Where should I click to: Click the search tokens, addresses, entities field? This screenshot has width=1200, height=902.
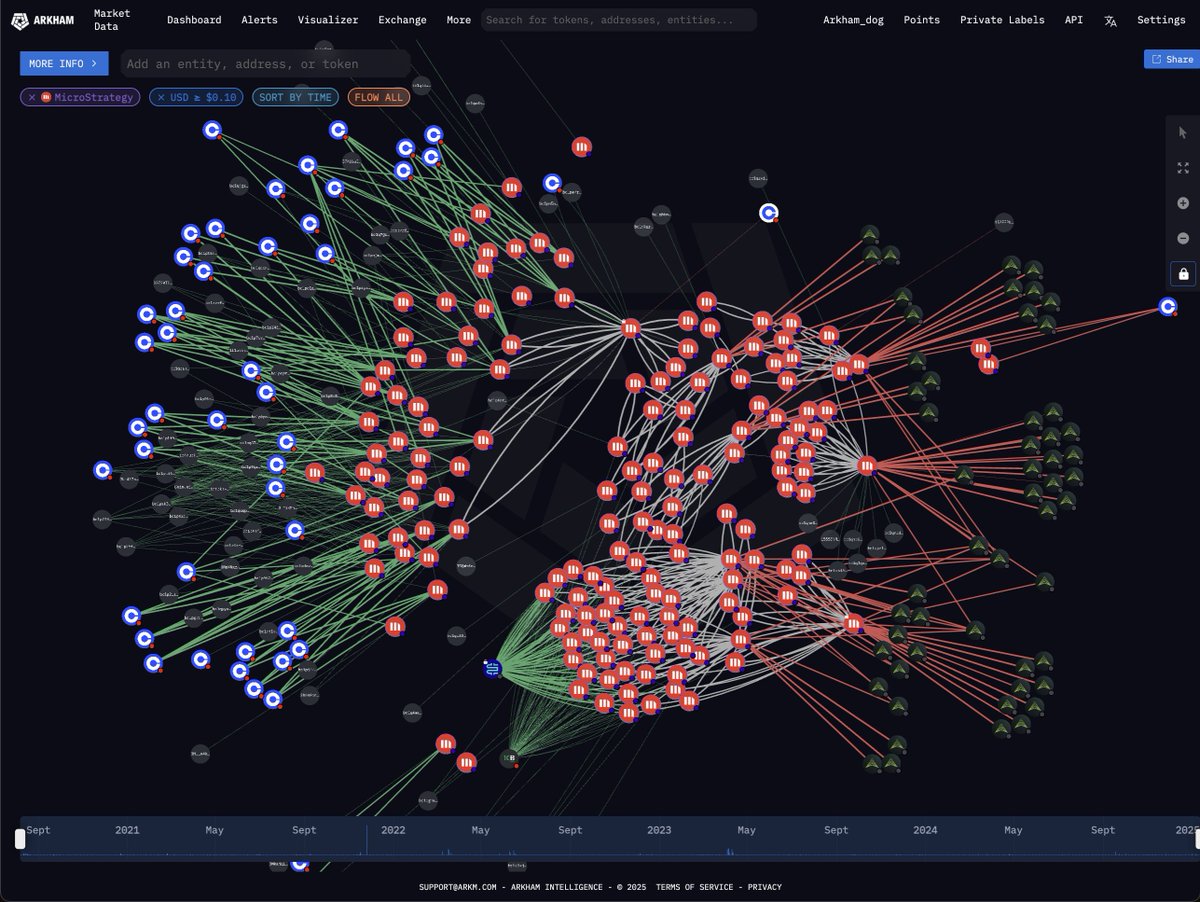coord(619,20)
